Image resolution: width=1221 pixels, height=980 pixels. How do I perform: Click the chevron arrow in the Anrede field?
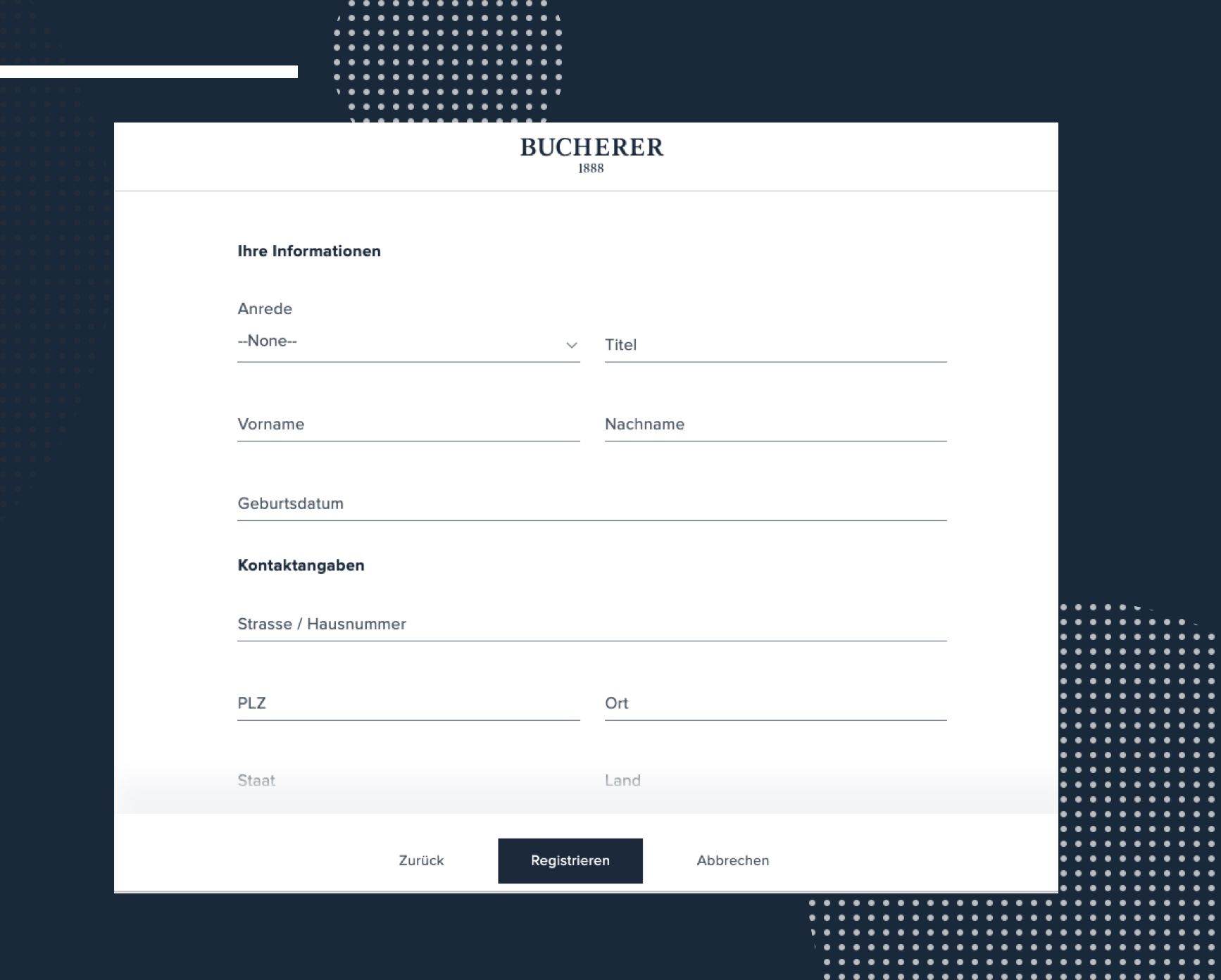tap(571, 345)
